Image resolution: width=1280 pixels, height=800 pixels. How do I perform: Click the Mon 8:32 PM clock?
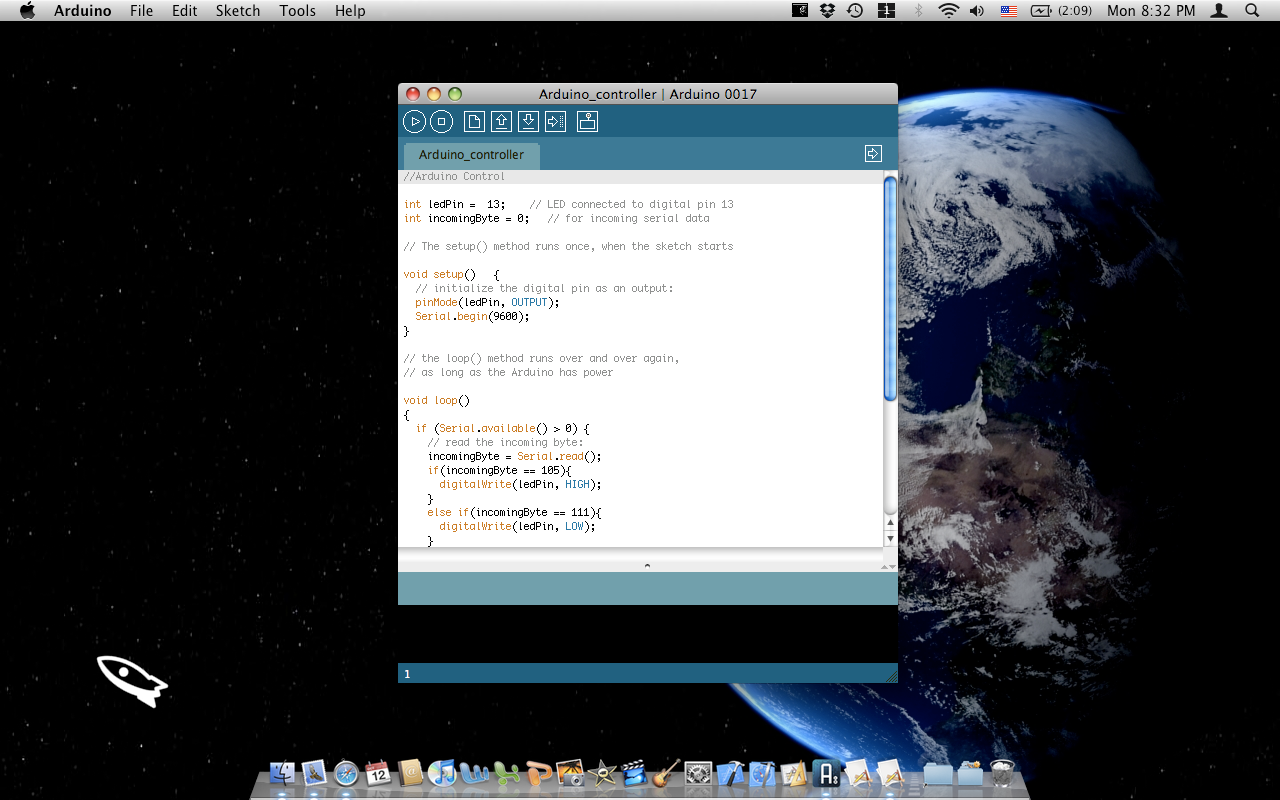[x=1151, y=11]
